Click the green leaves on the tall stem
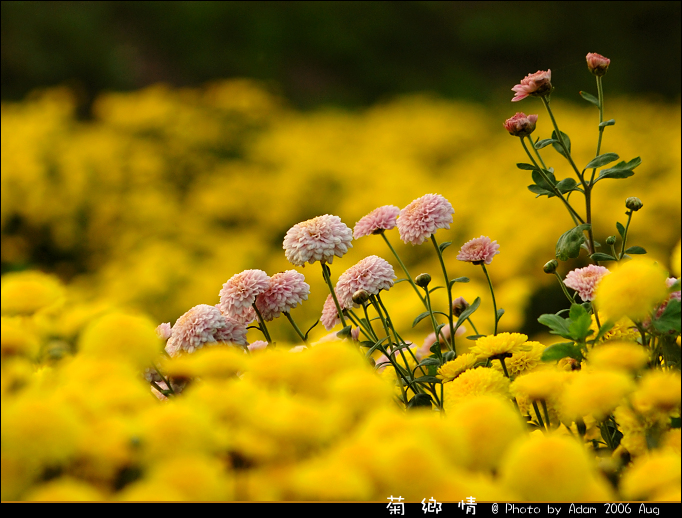Image resolution: width=682 pixels, height=518 pixels. coord(610,166)
